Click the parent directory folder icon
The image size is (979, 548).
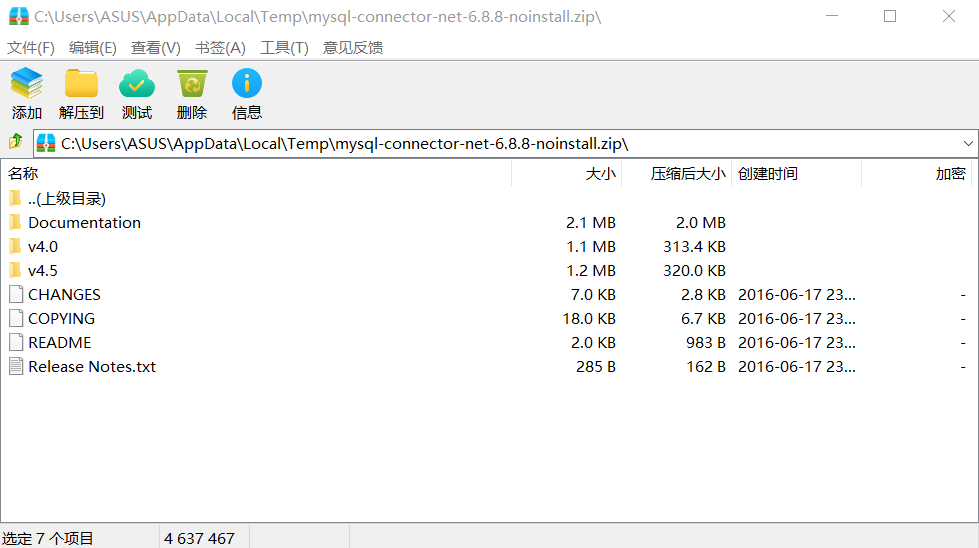pos(16,198)
